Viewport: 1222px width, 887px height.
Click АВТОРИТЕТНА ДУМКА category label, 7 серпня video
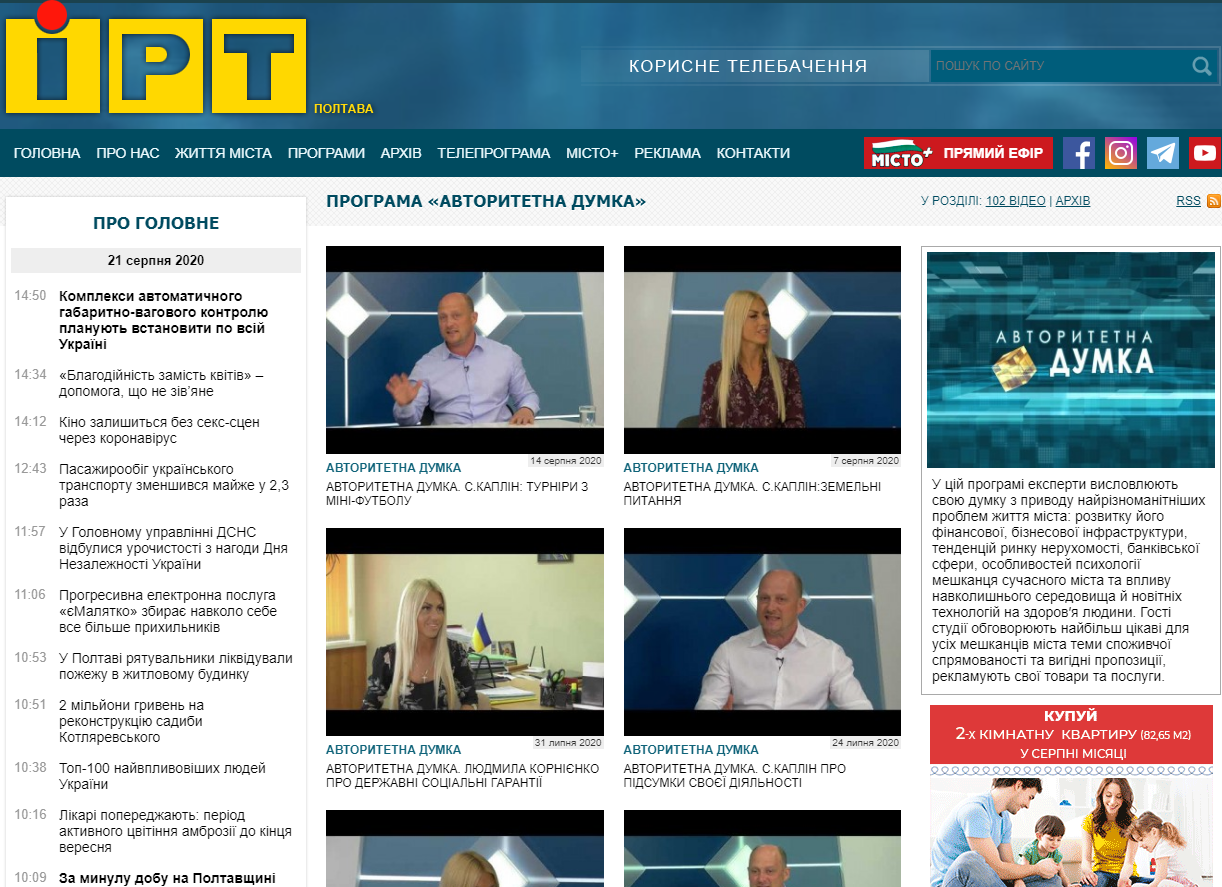click(x=691, y=467)
